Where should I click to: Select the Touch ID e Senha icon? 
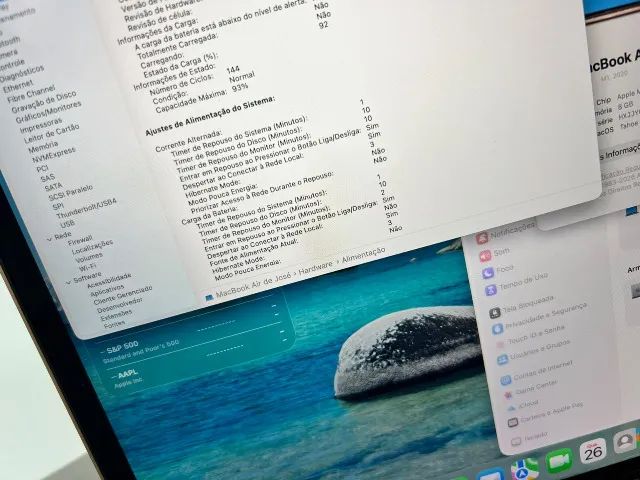point(500,345)
